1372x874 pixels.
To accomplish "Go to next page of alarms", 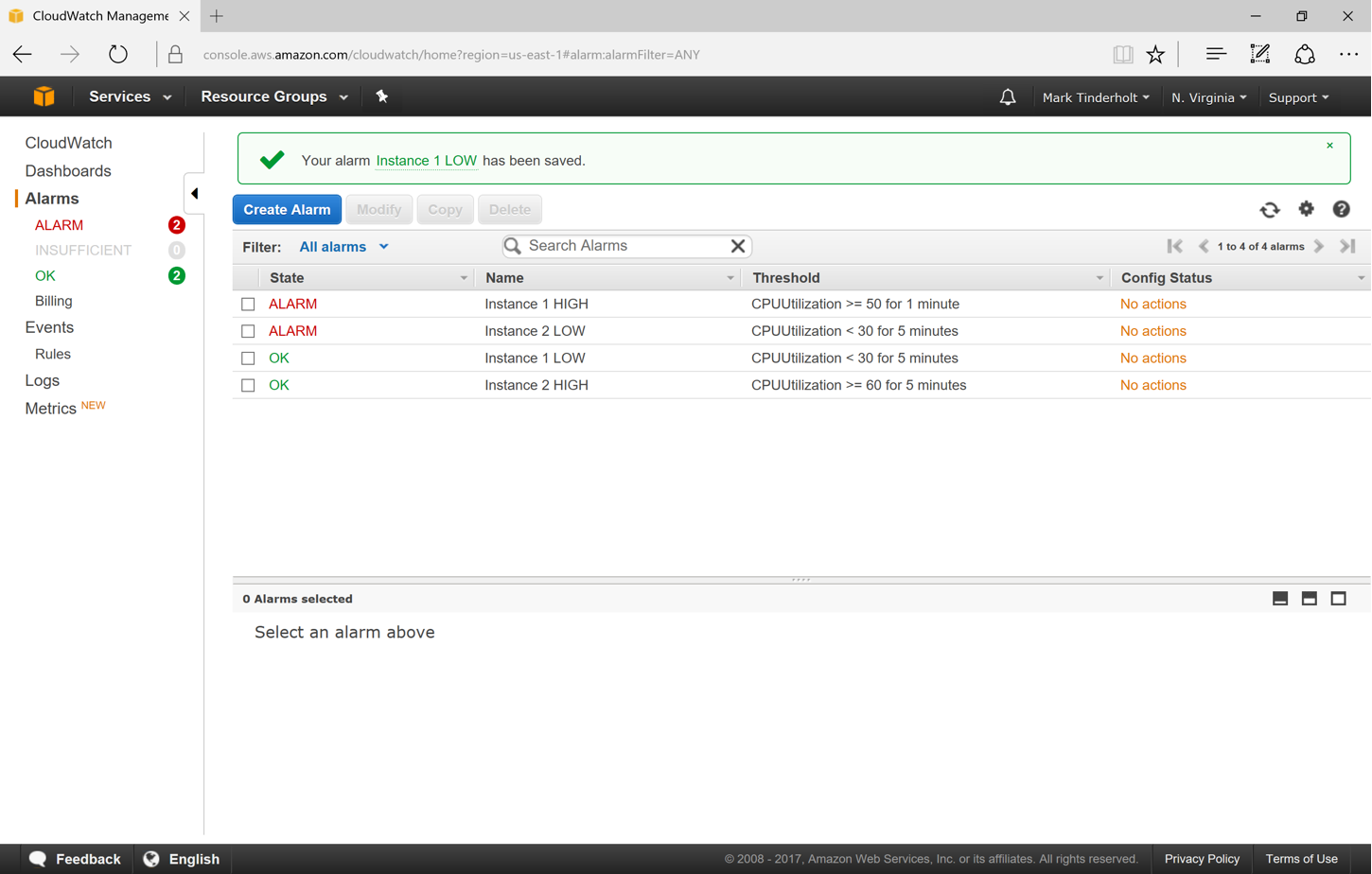I will tap(1319, 246).
